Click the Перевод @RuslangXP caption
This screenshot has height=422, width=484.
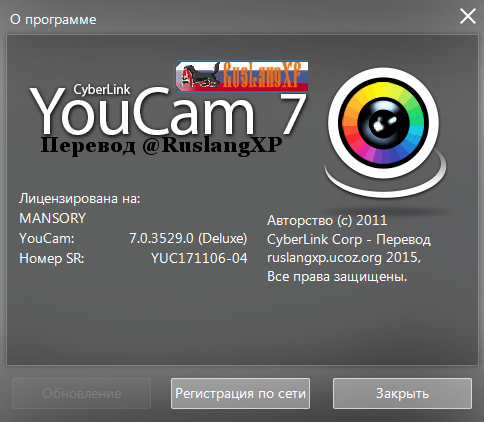click(161, 145)
